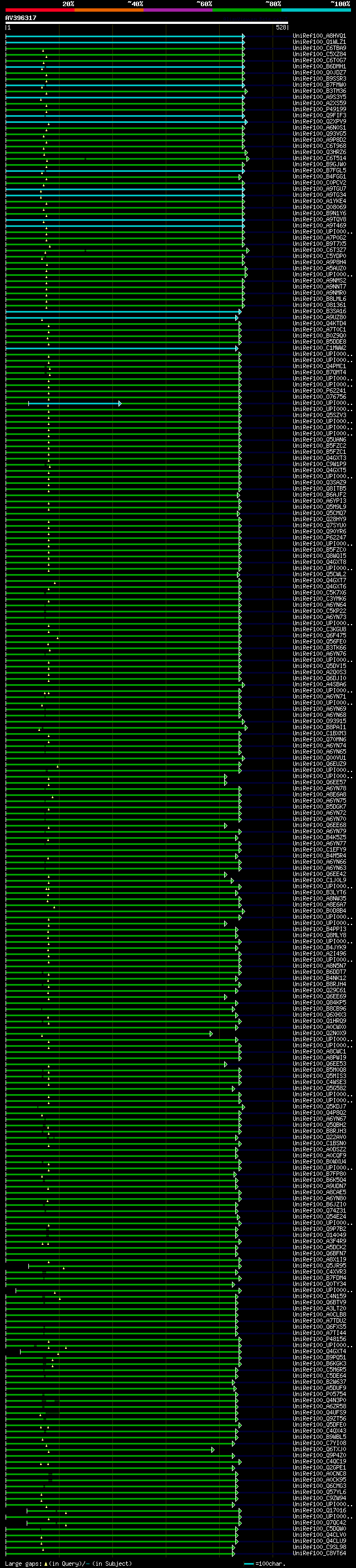Click green alignment bar of UniRef100_B6AJF2

coord(122,496)
